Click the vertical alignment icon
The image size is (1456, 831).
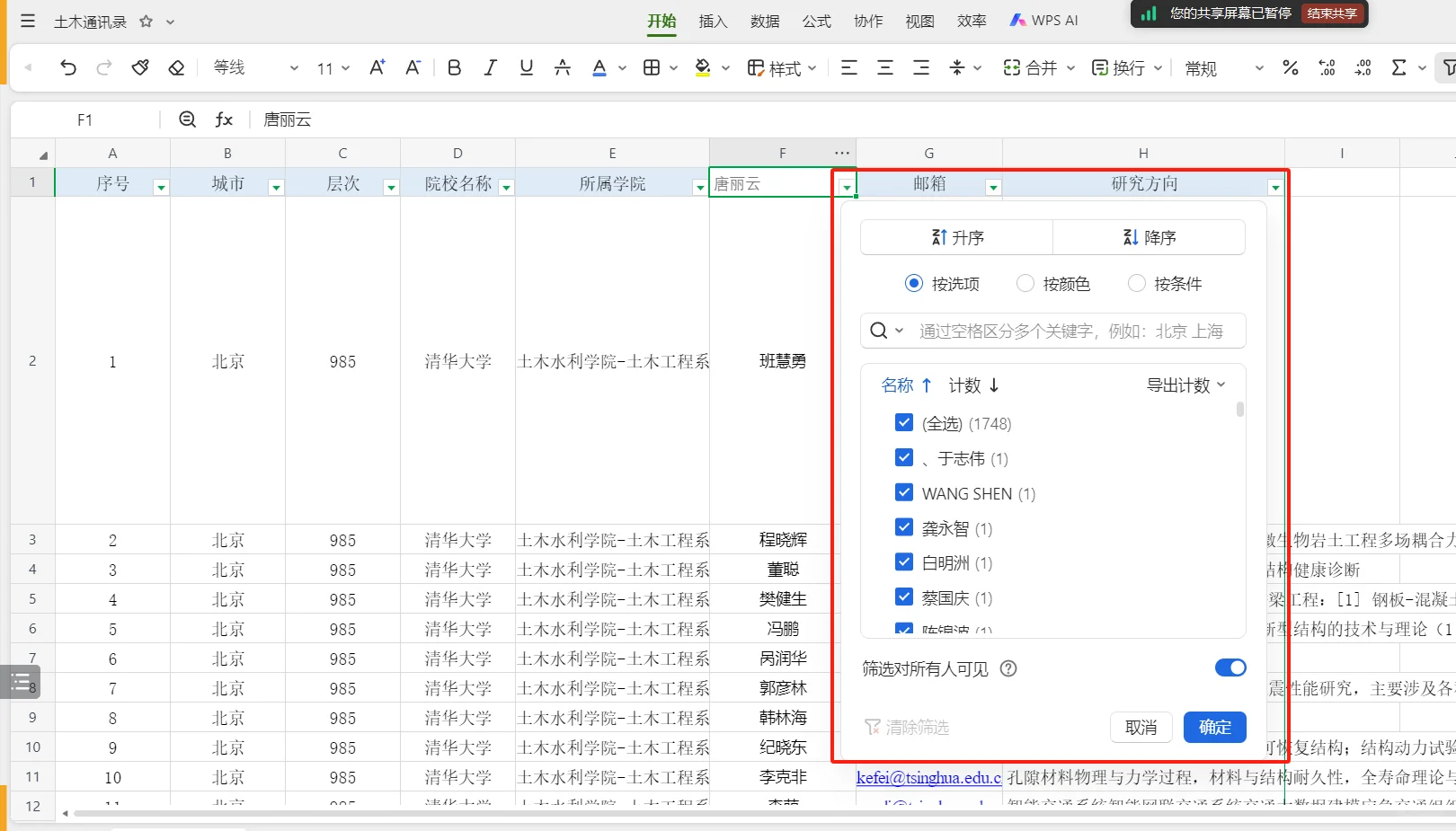coord(957,67)
